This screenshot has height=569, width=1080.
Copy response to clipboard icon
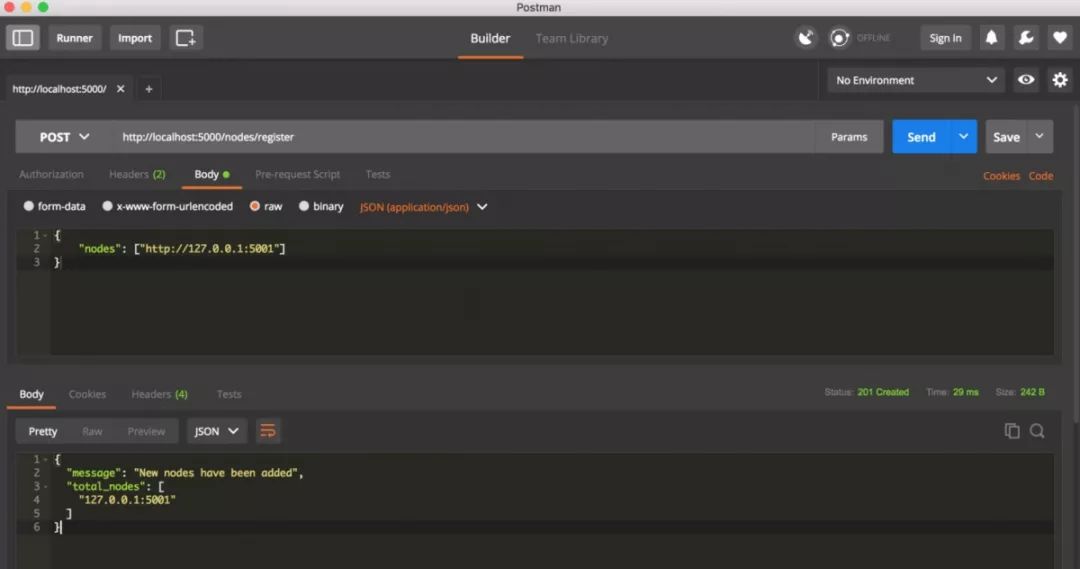coord(1012,431)
